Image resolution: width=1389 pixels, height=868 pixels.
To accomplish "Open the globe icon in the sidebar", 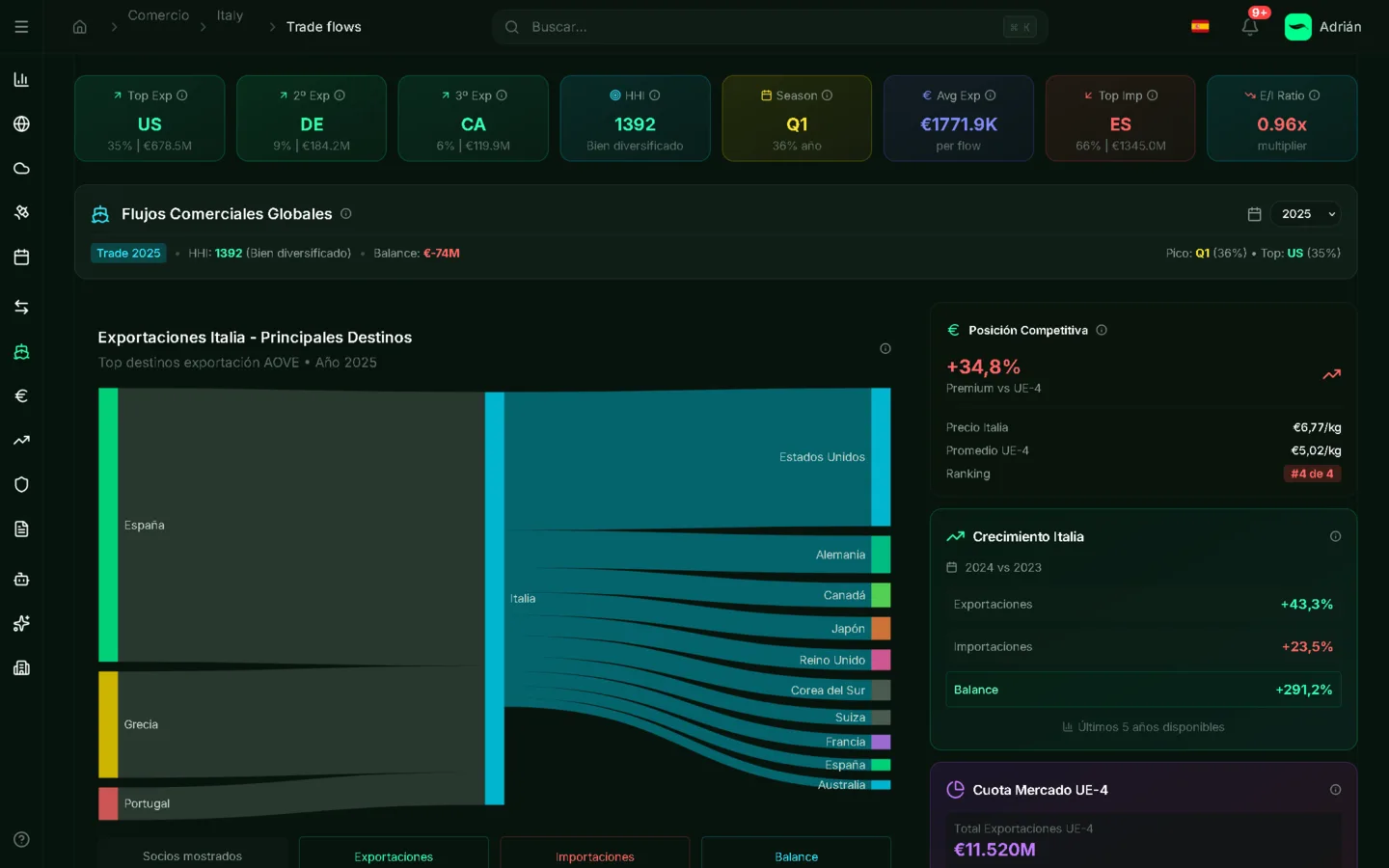I will point(21,123).
